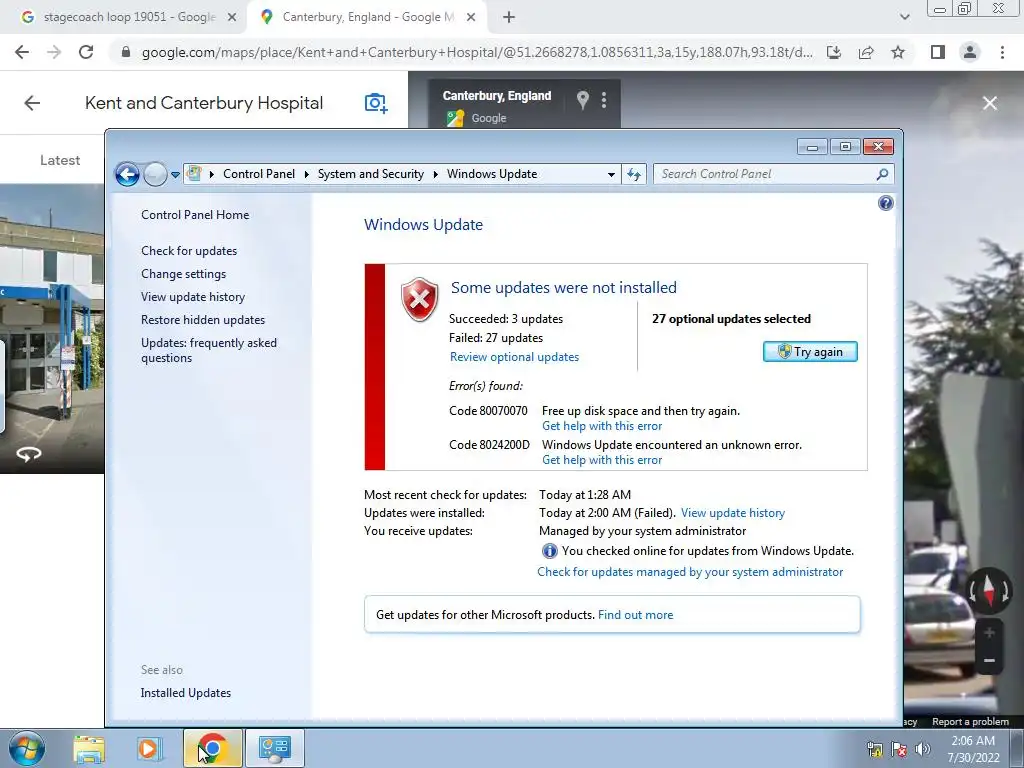
Task: Click Control Panel taskbar button
Action: (x=274, y=748)
